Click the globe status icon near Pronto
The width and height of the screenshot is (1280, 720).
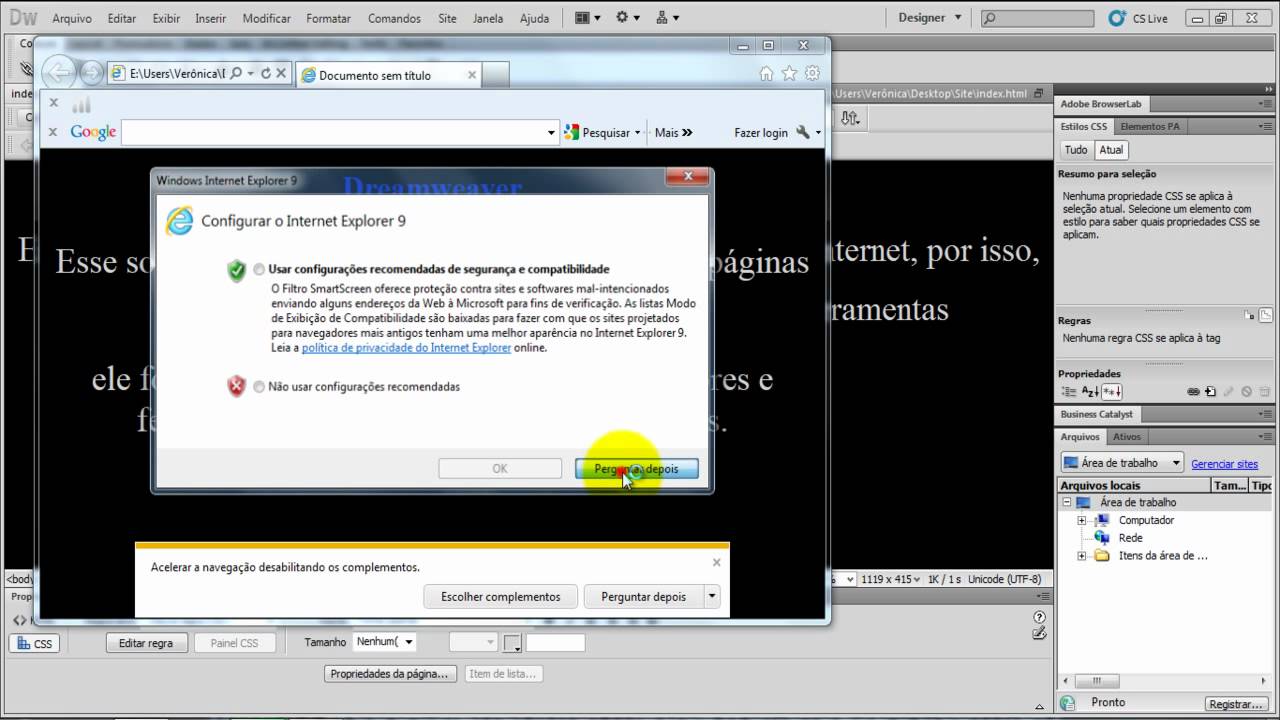[1068, 703]
